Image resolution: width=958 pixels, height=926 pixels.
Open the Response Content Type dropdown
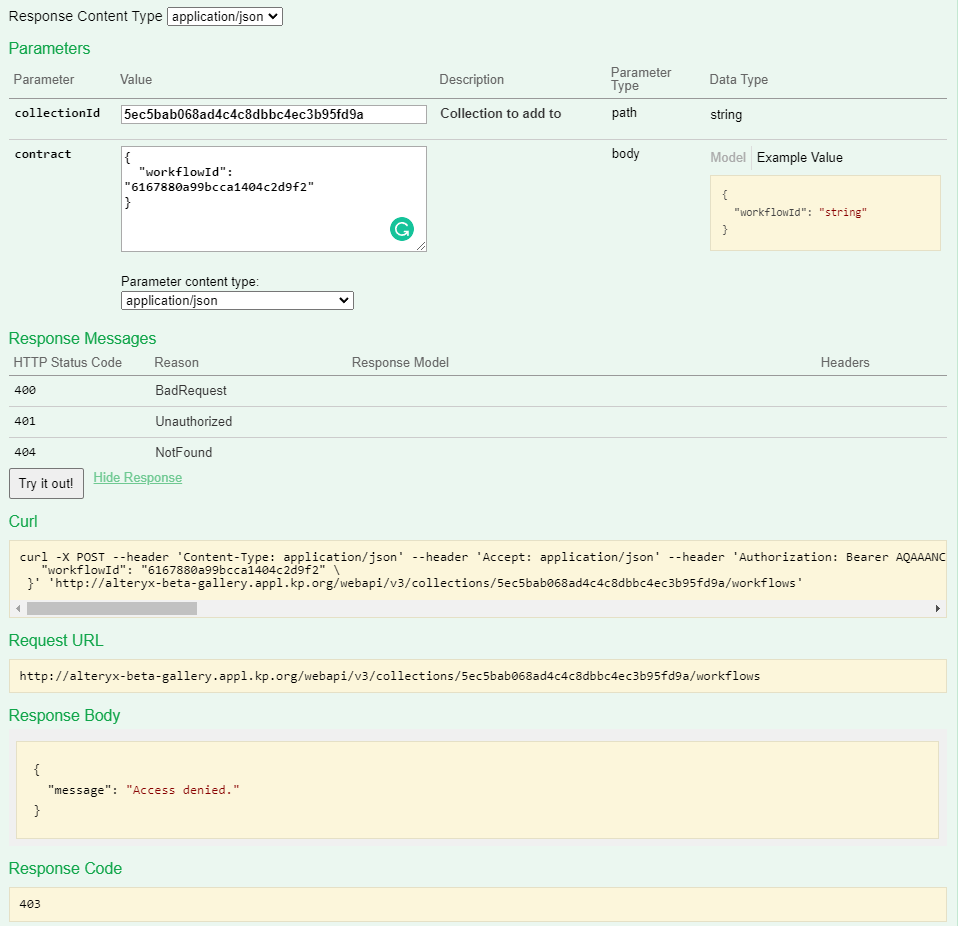(x=224, y=16)
